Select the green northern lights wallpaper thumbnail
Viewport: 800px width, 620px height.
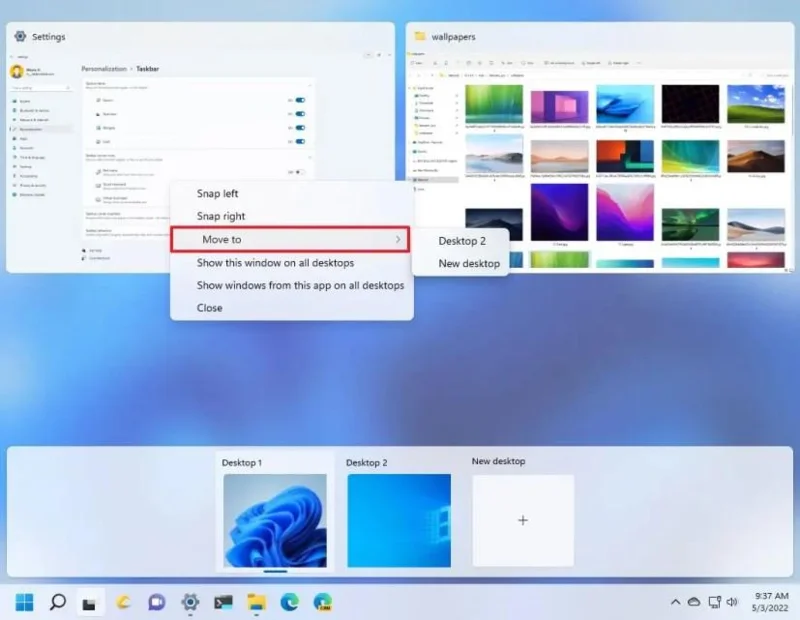pos(690,224)
